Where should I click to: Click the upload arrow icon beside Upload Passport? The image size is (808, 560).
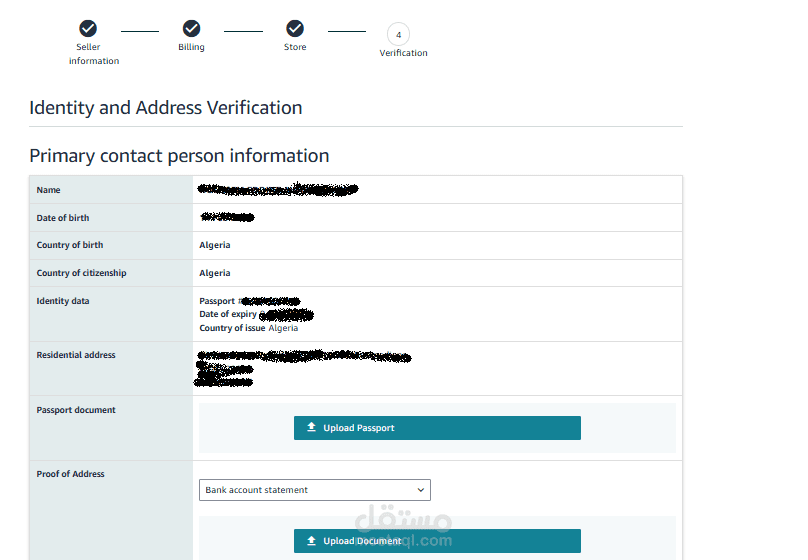(312, 428)
